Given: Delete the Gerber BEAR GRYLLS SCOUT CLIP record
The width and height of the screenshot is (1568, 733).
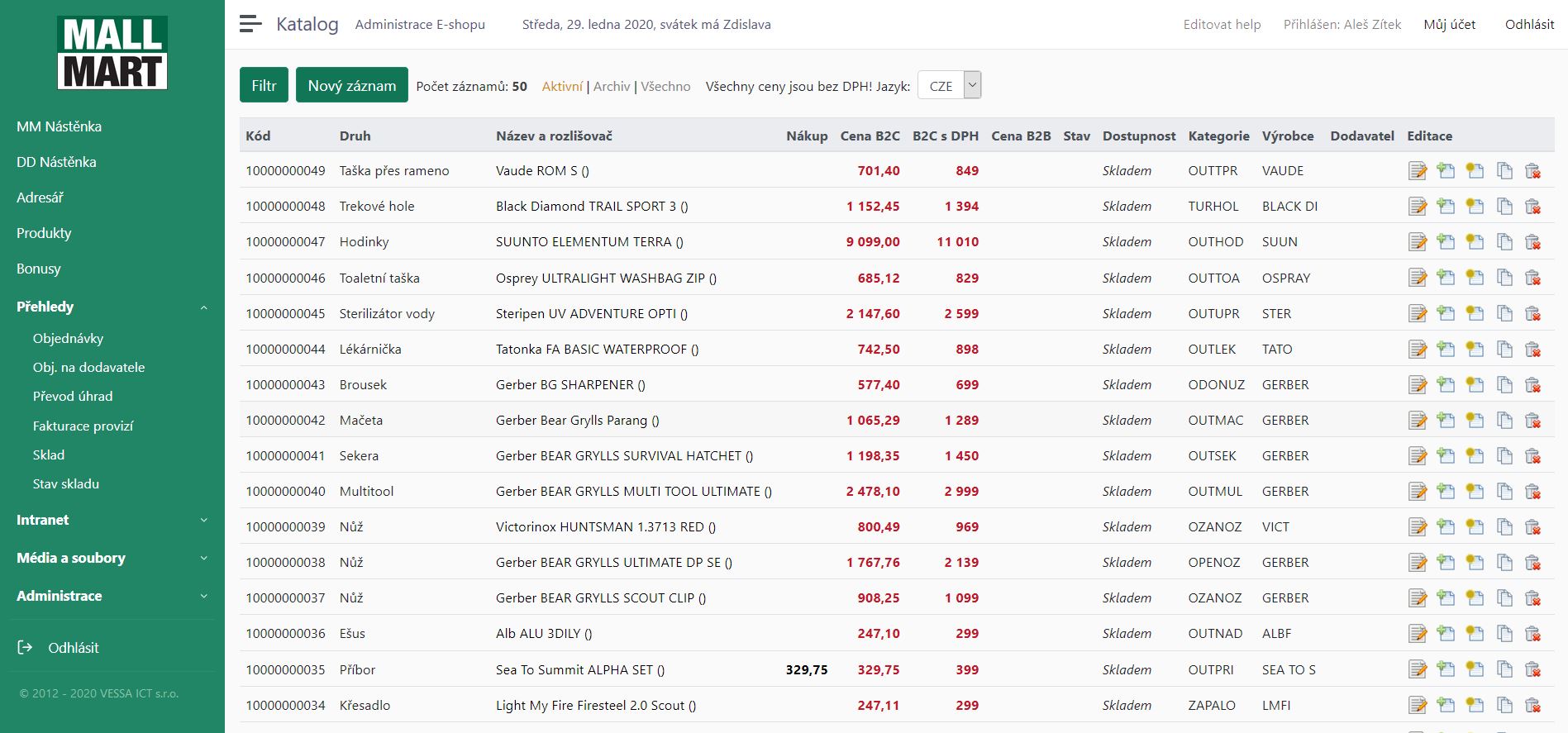Looking at the screenshot, I should click(1532, 597).
